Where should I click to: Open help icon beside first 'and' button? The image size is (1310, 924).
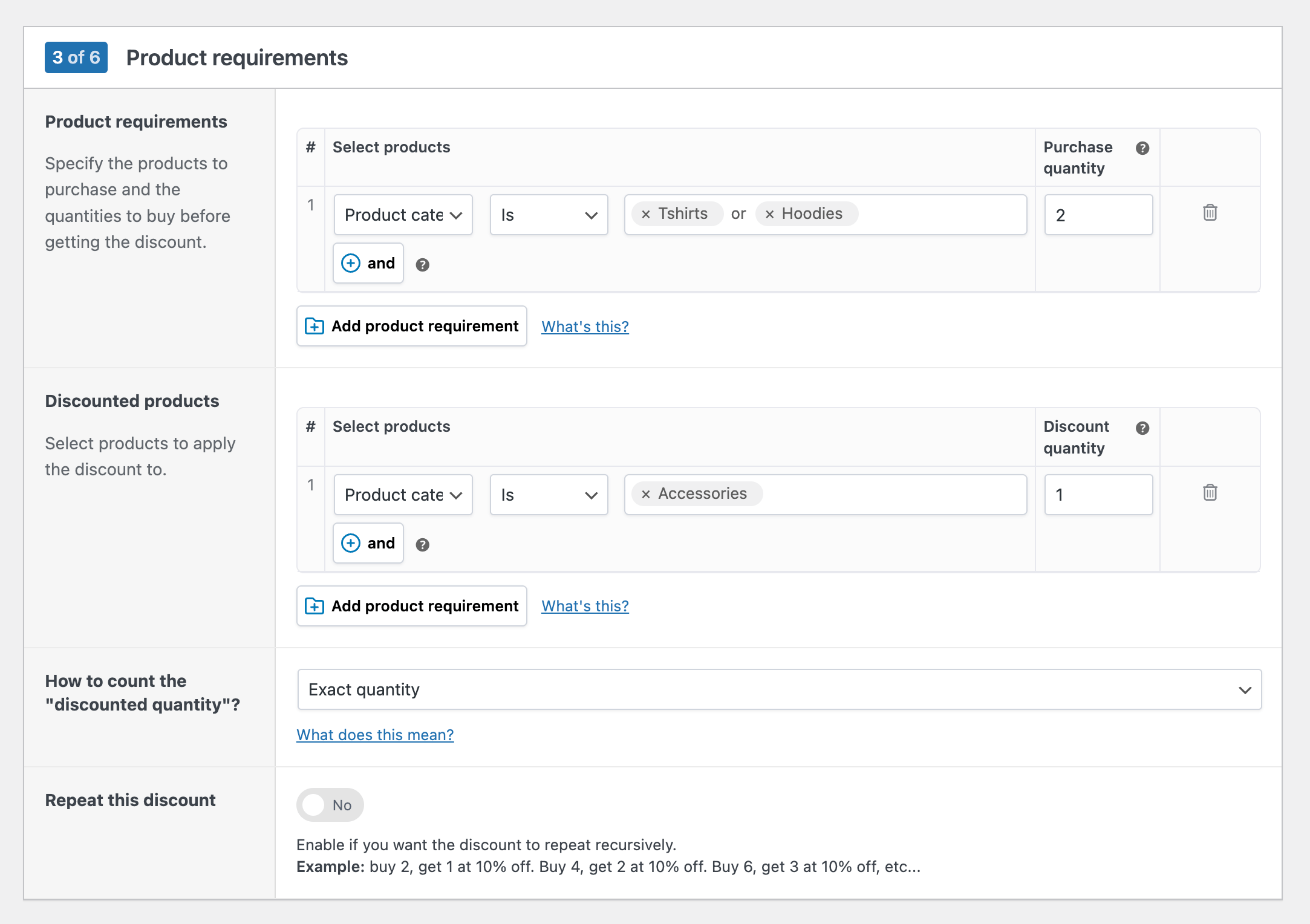(422, 265)
